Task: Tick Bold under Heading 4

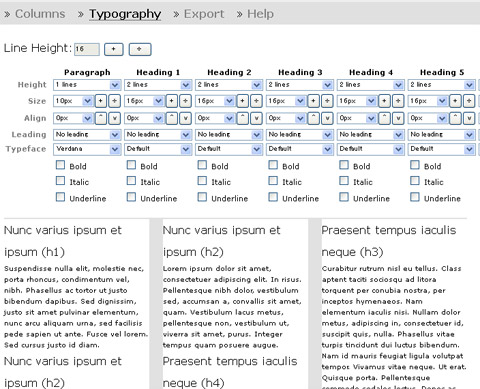Action: coord(344,165)
